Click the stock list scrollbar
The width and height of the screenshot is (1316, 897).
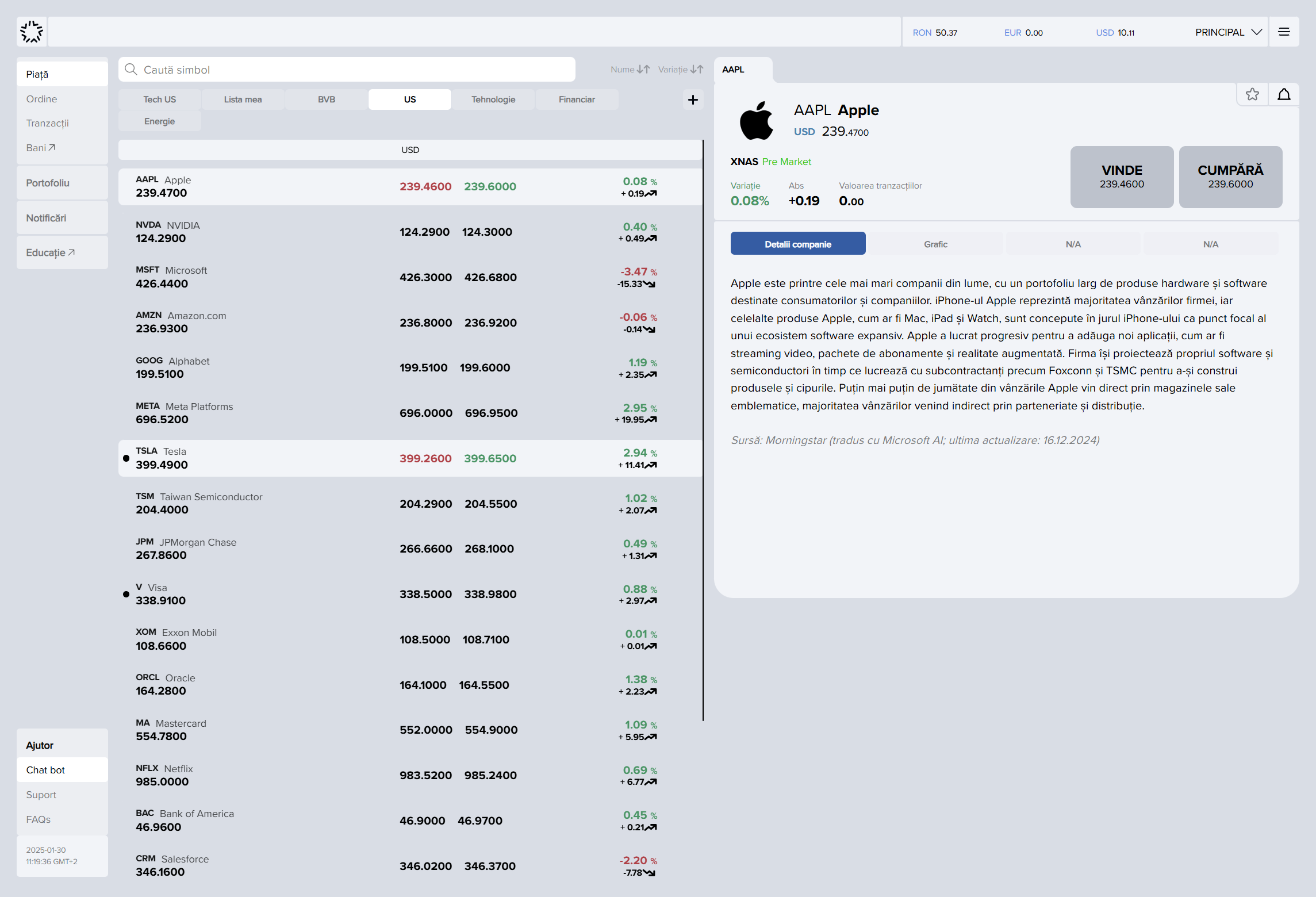pyautogui.click(x=703, y=430)
